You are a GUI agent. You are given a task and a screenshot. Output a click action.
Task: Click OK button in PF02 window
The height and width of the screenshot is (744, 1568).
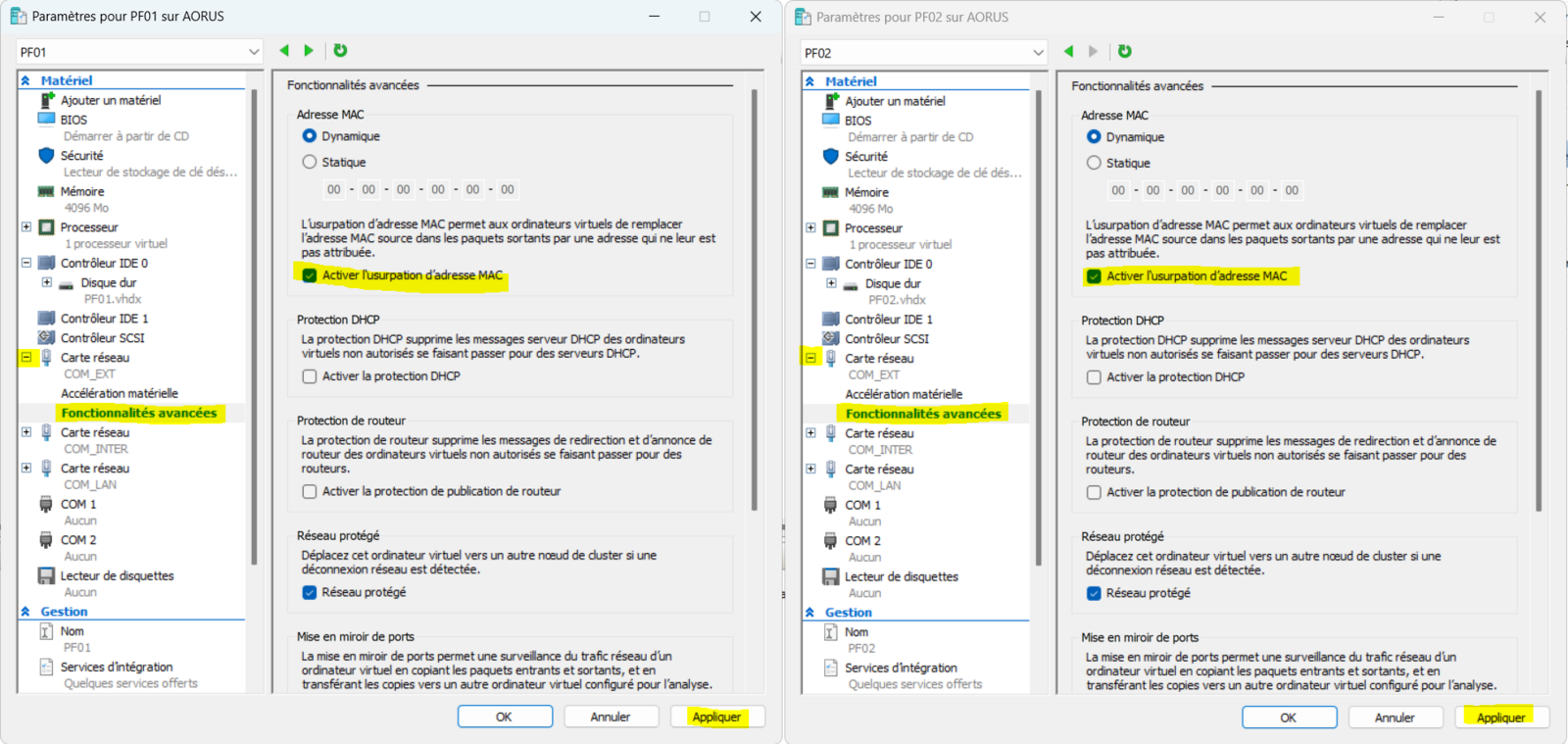pyautogui.click(x=1289, y=719)
